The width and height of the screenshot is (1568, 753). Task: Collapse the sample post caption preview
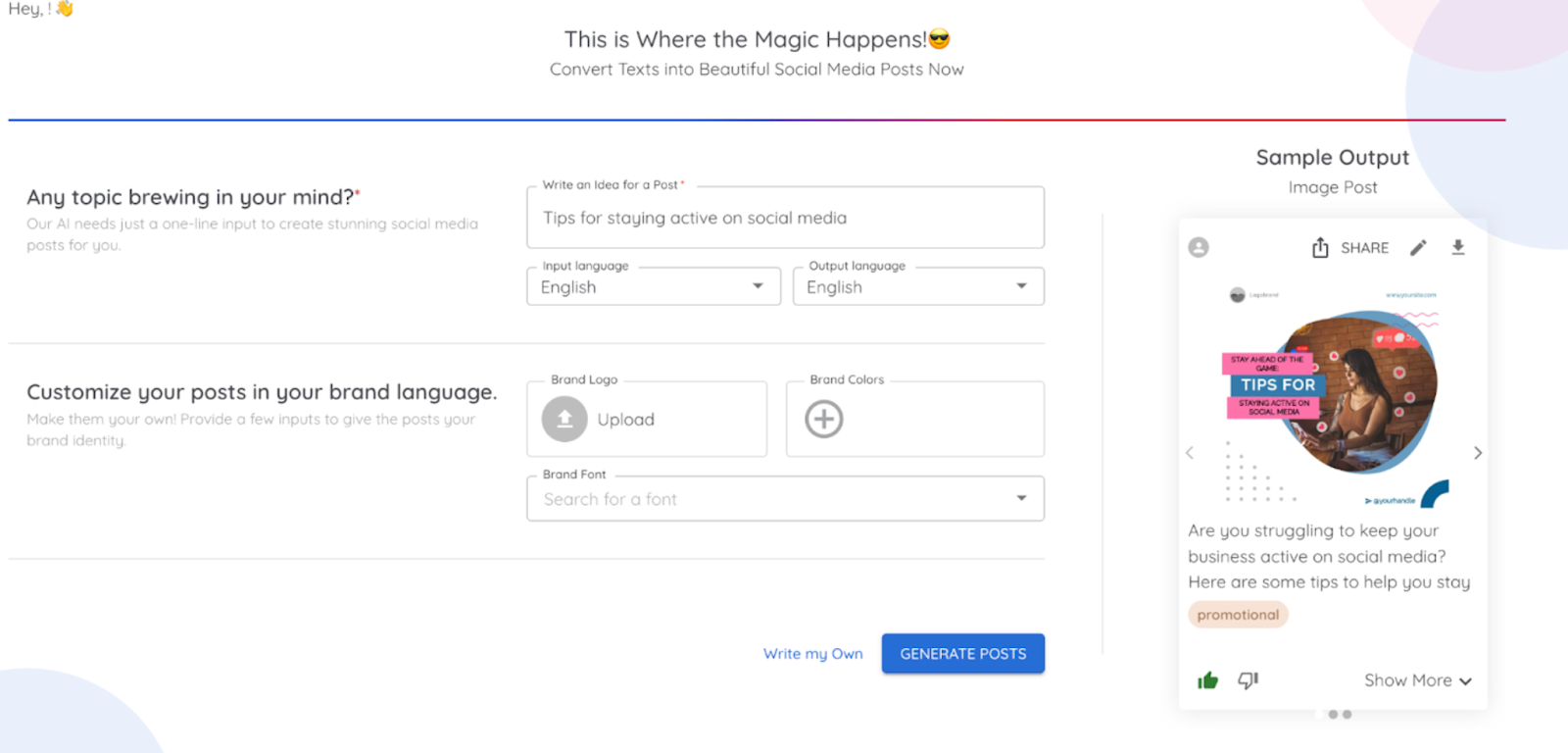click(x=1465, y=679)
